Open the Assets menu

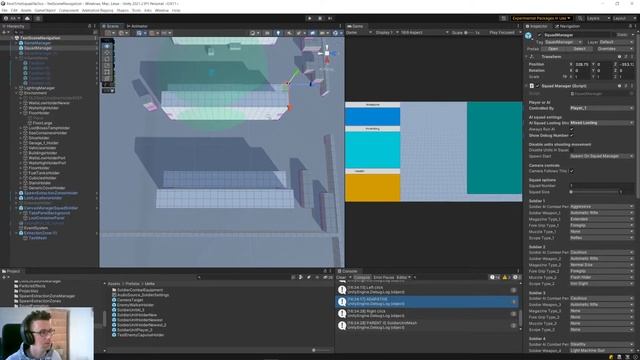click(26, 10)
